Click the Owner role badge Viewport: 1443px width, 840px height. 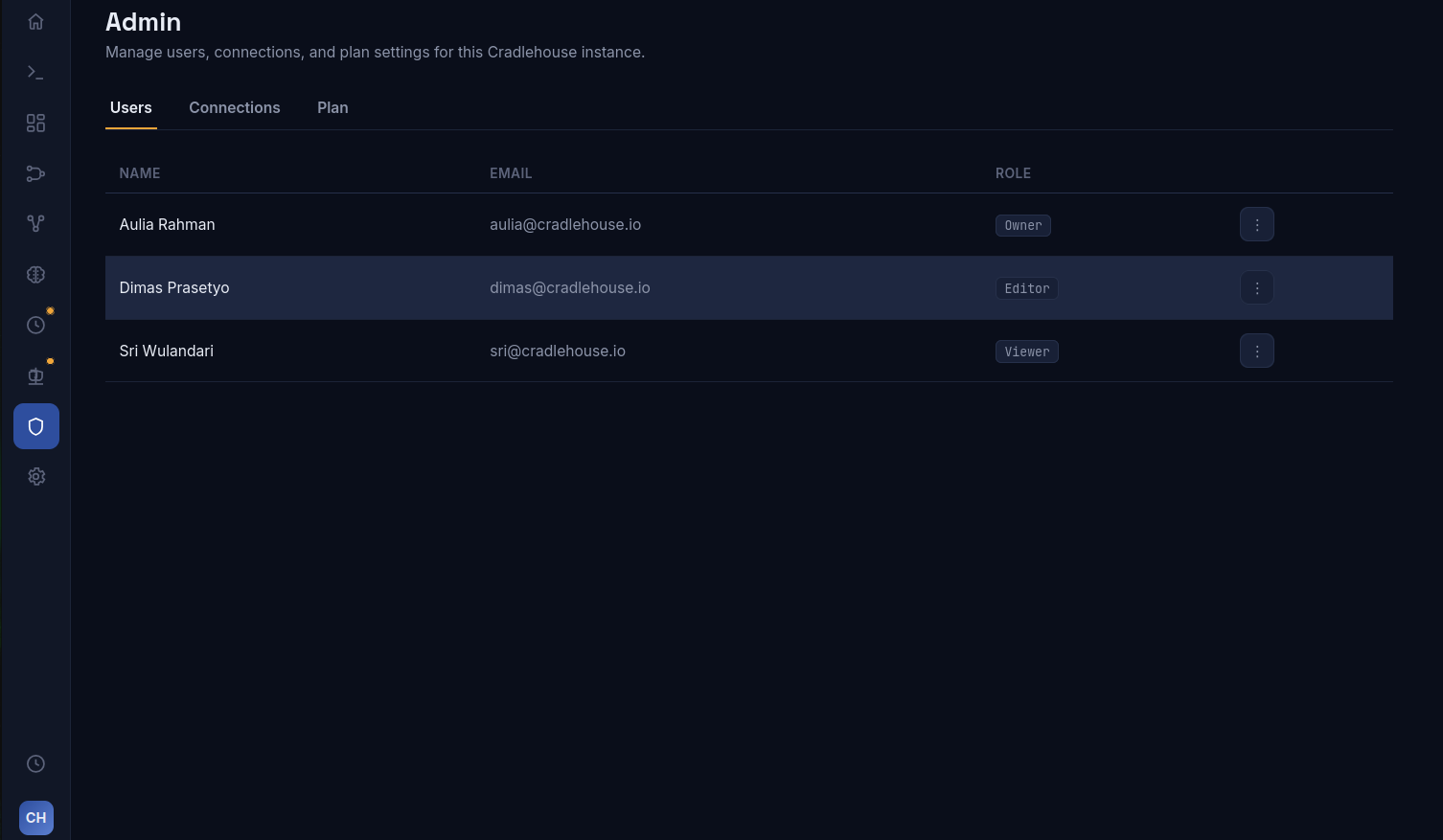[1023, 225]
